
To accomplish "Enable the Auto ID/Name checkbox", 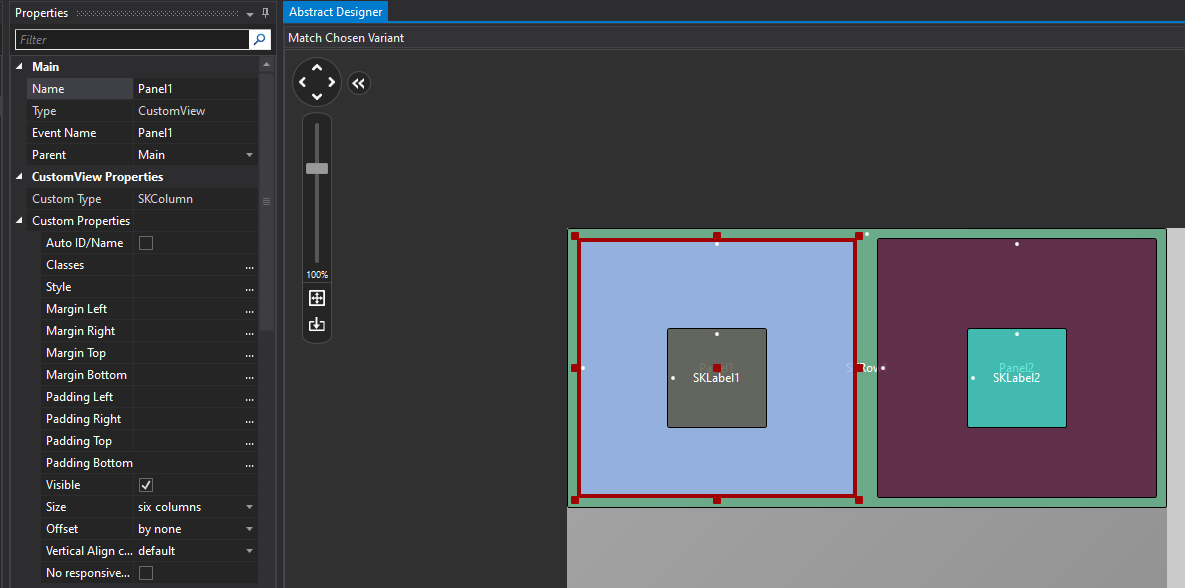I will [146, 243].
